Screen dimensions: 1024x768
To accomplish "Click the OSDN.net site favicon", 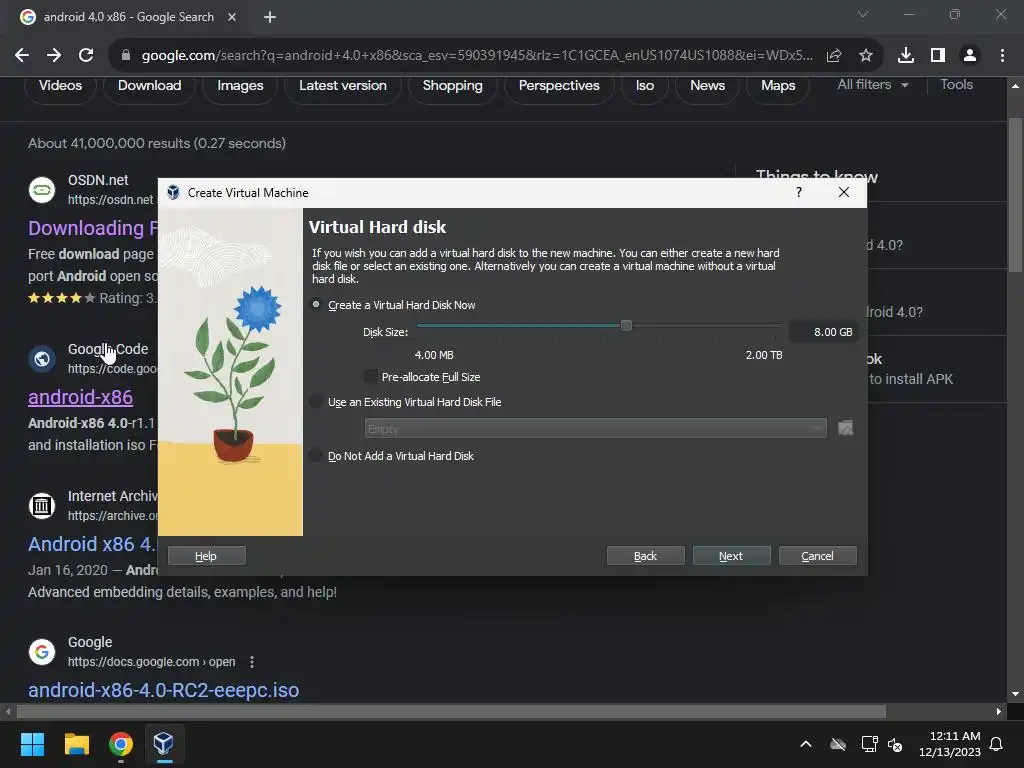I will pyautogui.click(x=42, y=190).
